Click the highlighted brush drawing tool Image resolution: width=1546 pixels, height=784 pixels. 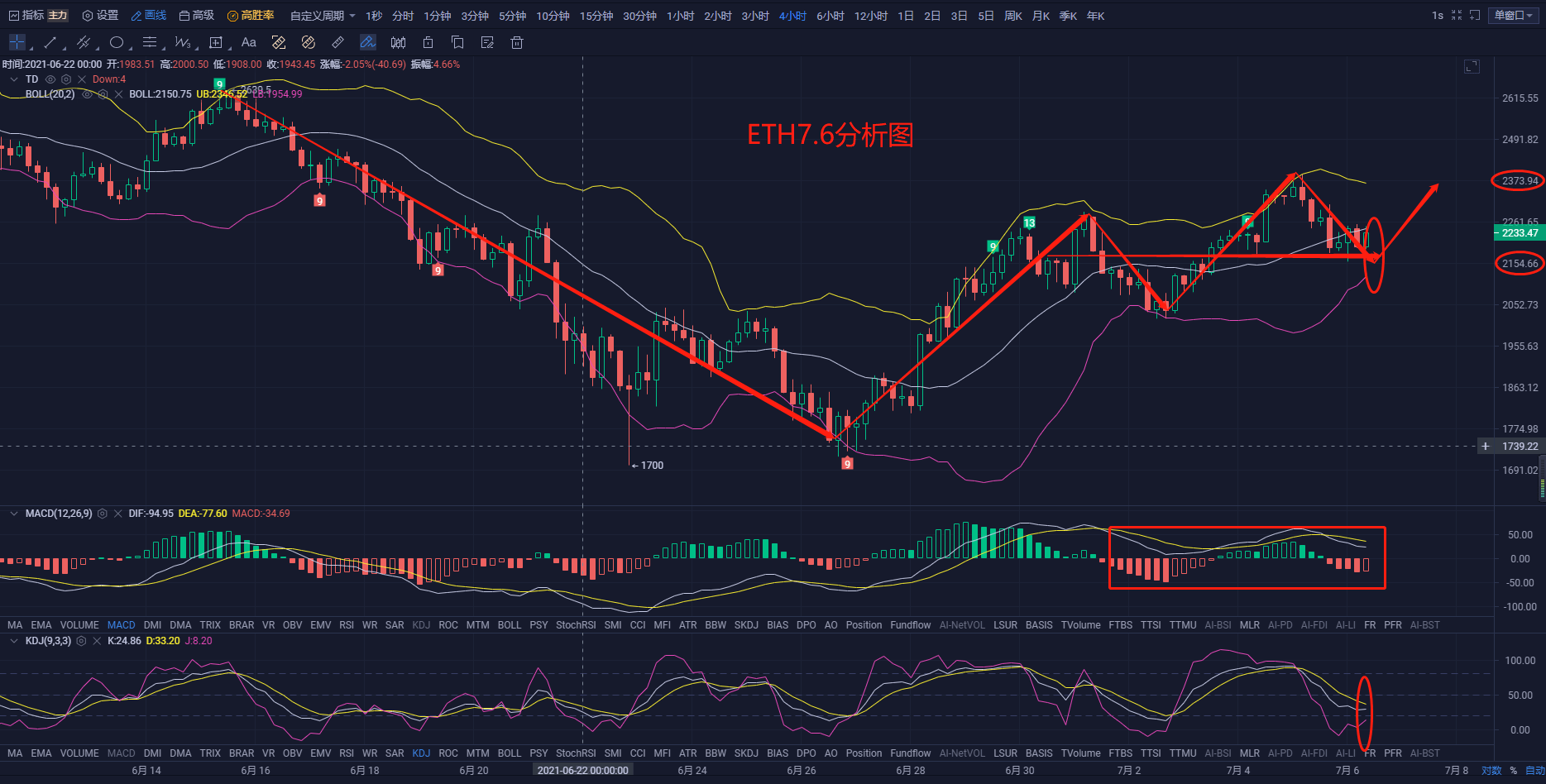pos(368,42)
